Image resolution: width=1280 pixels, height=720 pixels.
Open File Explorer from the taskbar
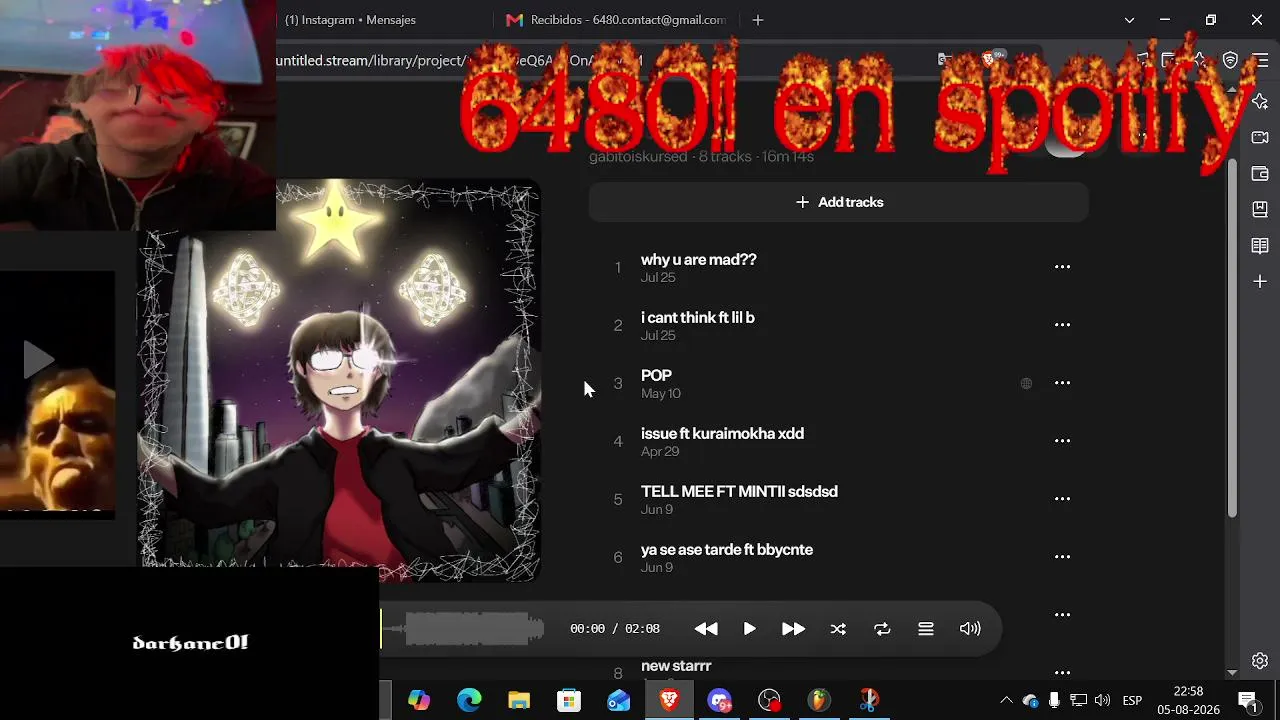[x=519, y=701]
